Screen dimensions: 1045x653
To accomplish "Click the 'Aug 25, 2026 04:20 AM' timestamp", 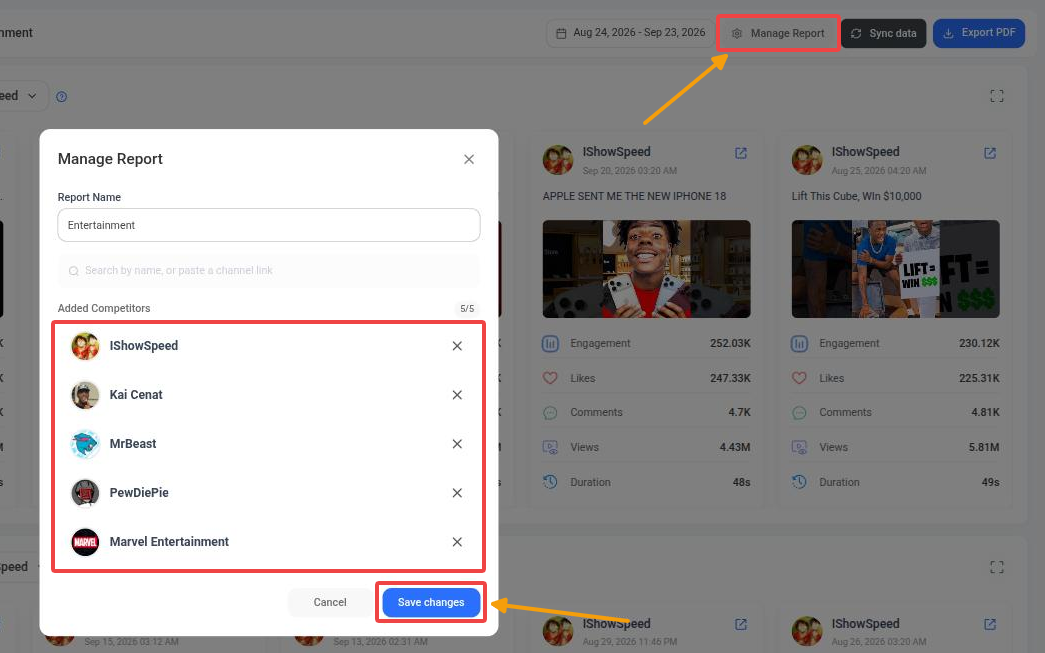I will pos(879,171).
